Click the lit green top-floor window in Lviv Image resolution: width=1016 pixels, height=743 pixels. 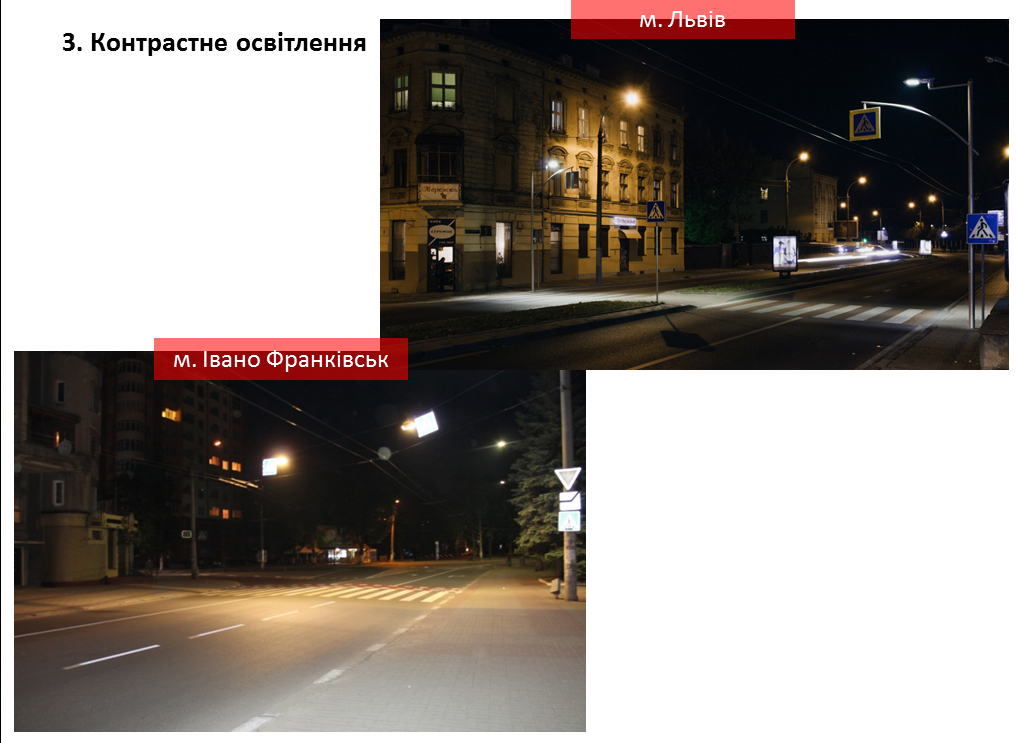click(x=442, y=90)
